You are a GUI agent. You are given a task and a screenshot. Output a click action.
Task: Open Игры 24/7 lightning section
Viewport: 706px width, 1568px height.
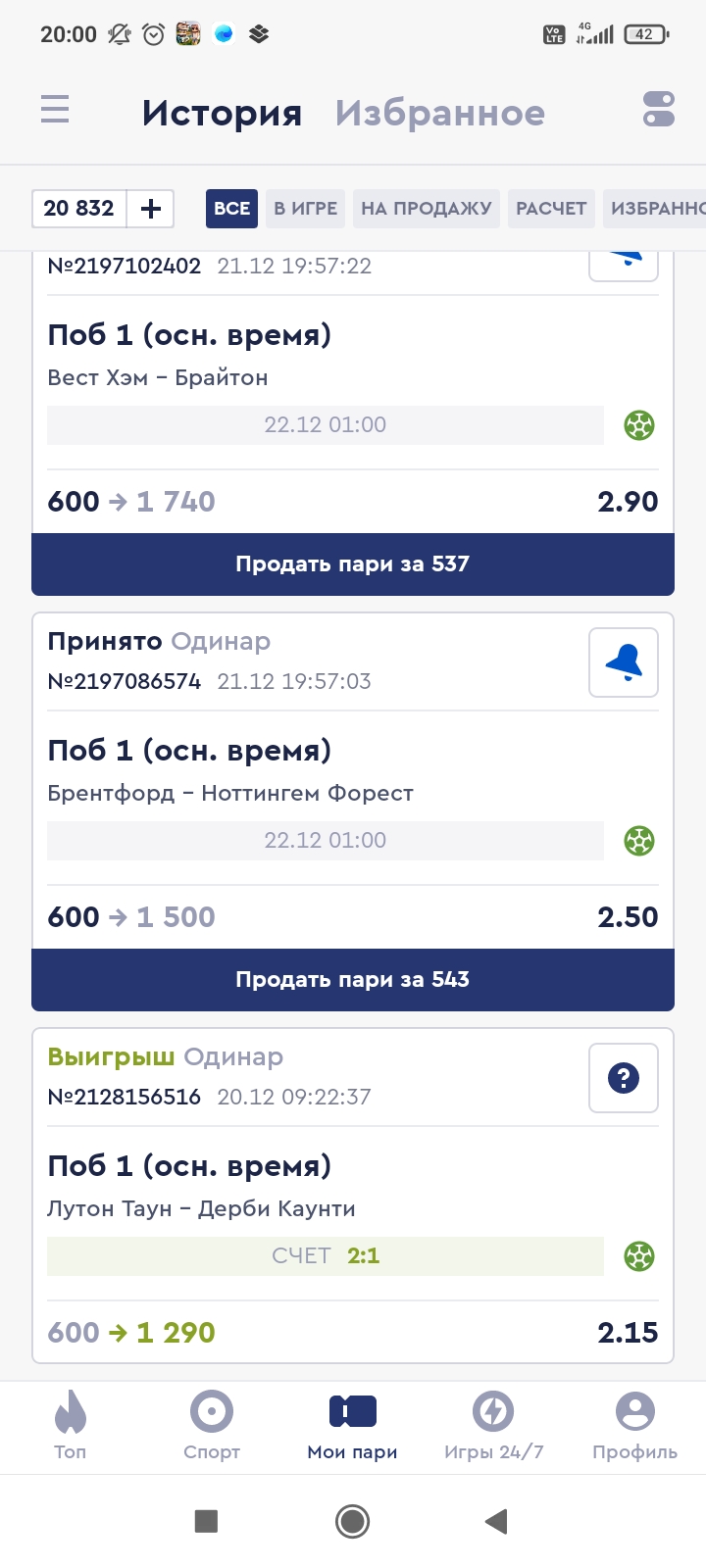(493, 1425)
